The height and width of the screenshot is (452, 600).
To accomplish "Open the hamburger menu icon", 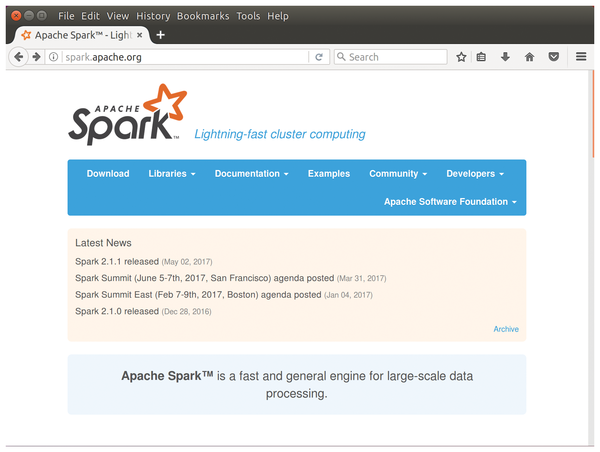I will coord(581,57).
